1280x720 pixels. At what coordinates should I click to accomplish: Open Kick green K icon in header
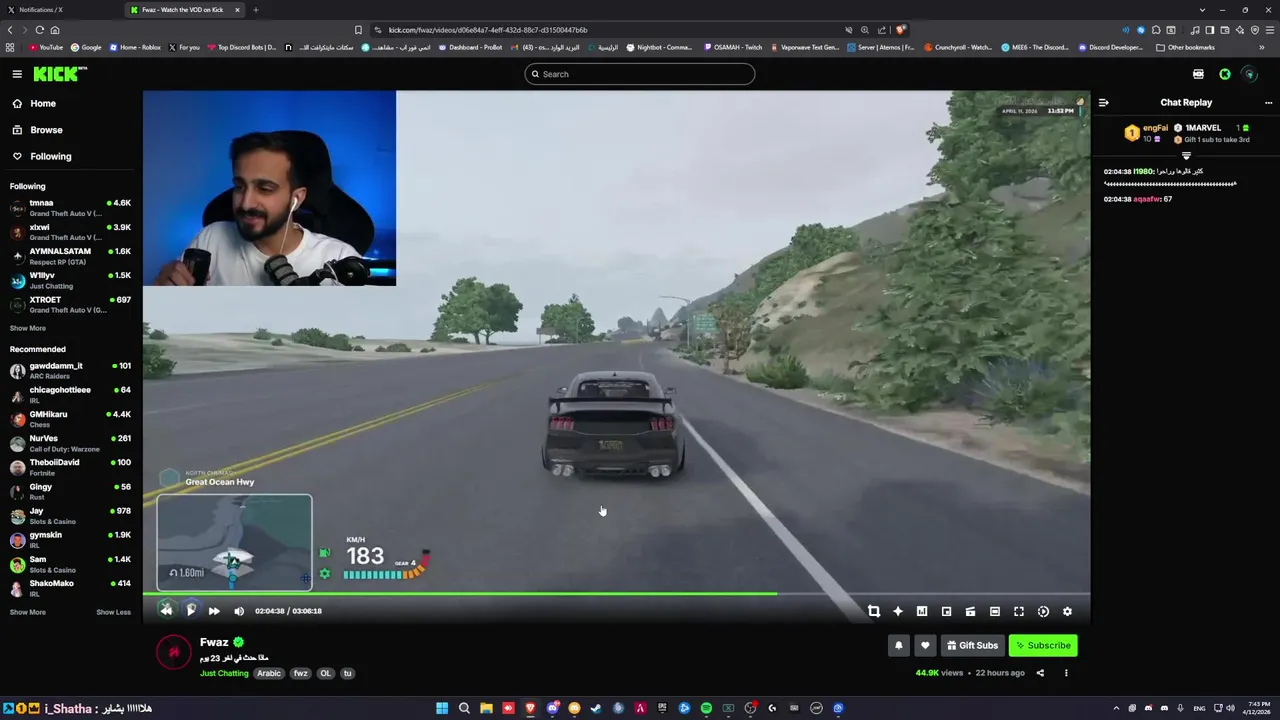tap(1224, 74)
